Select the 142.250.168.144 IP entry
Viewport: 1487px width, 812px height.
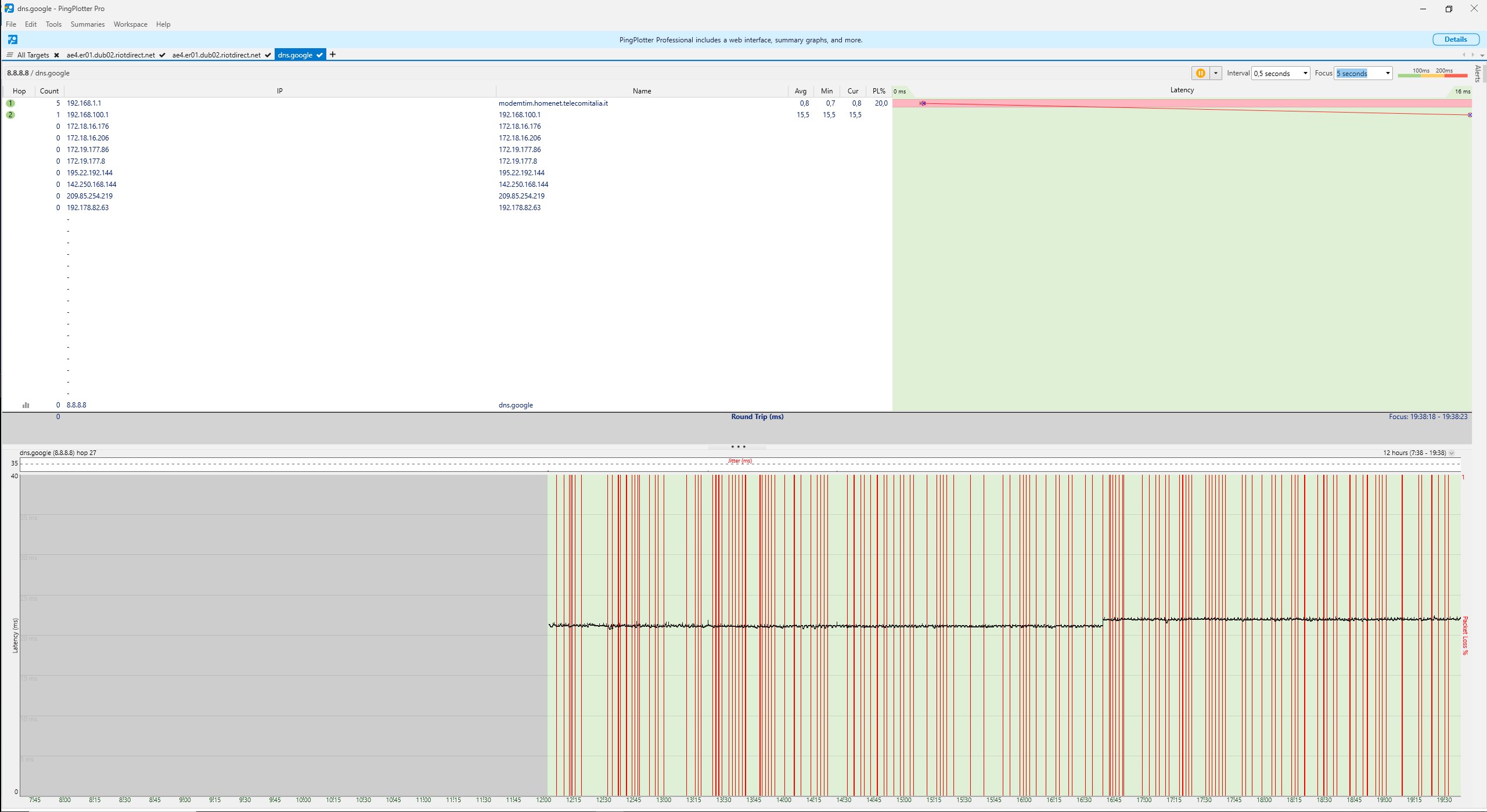[x=91, y=185]
